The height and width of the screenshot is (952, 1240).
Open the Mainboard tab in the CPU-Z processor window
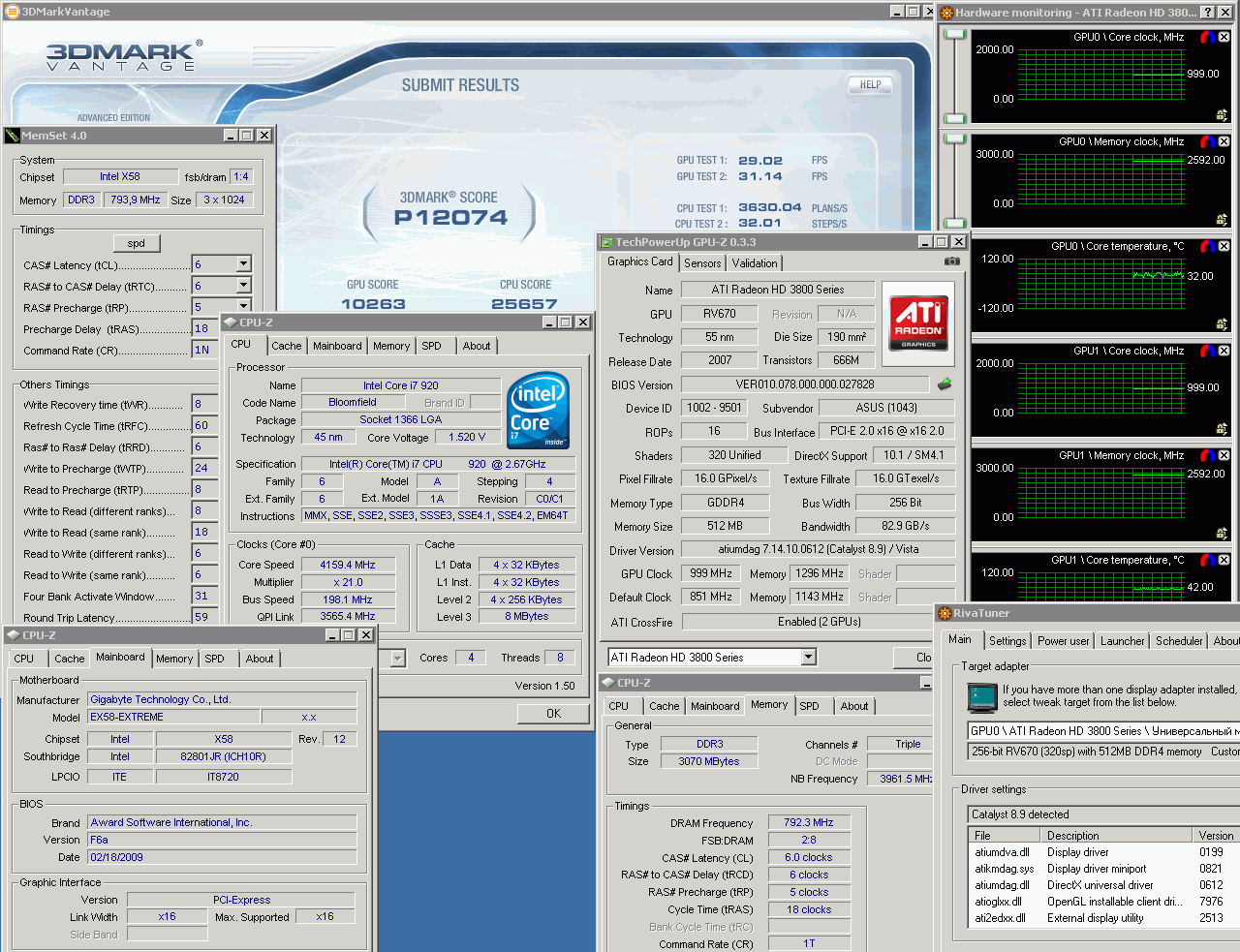coord(337,346)
